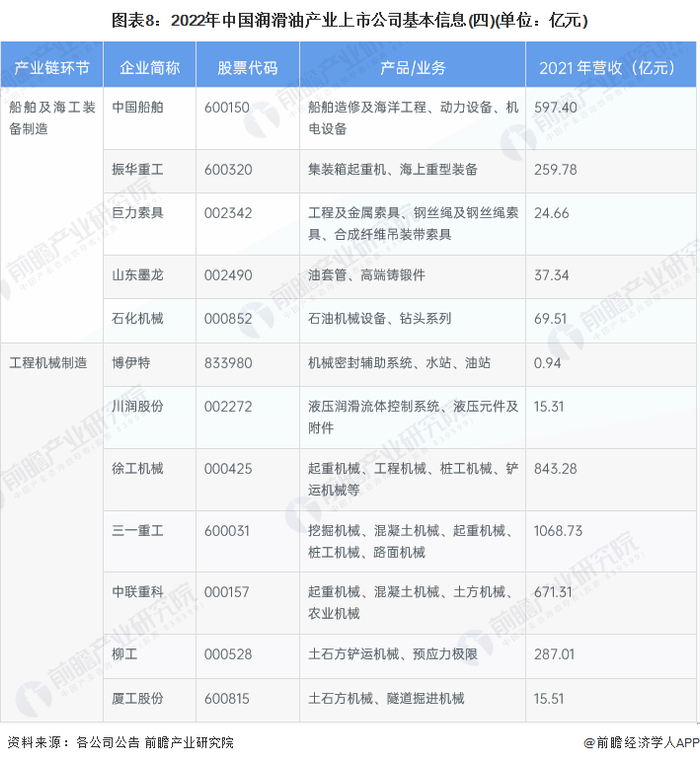Click revenue value 597.40
Image resolution: width=700 pixels, height=763 pixels.
tap(556, 107)
